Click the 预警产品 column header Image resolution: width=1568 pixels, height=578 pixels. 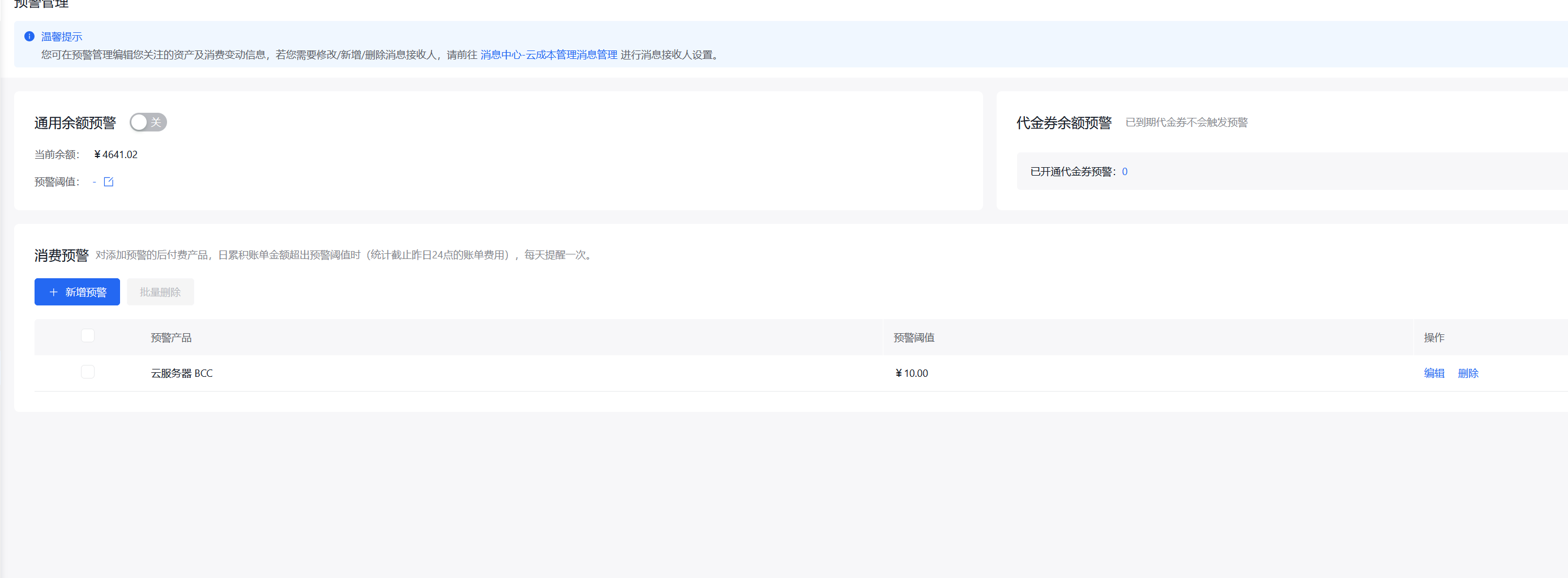(171, 337)
